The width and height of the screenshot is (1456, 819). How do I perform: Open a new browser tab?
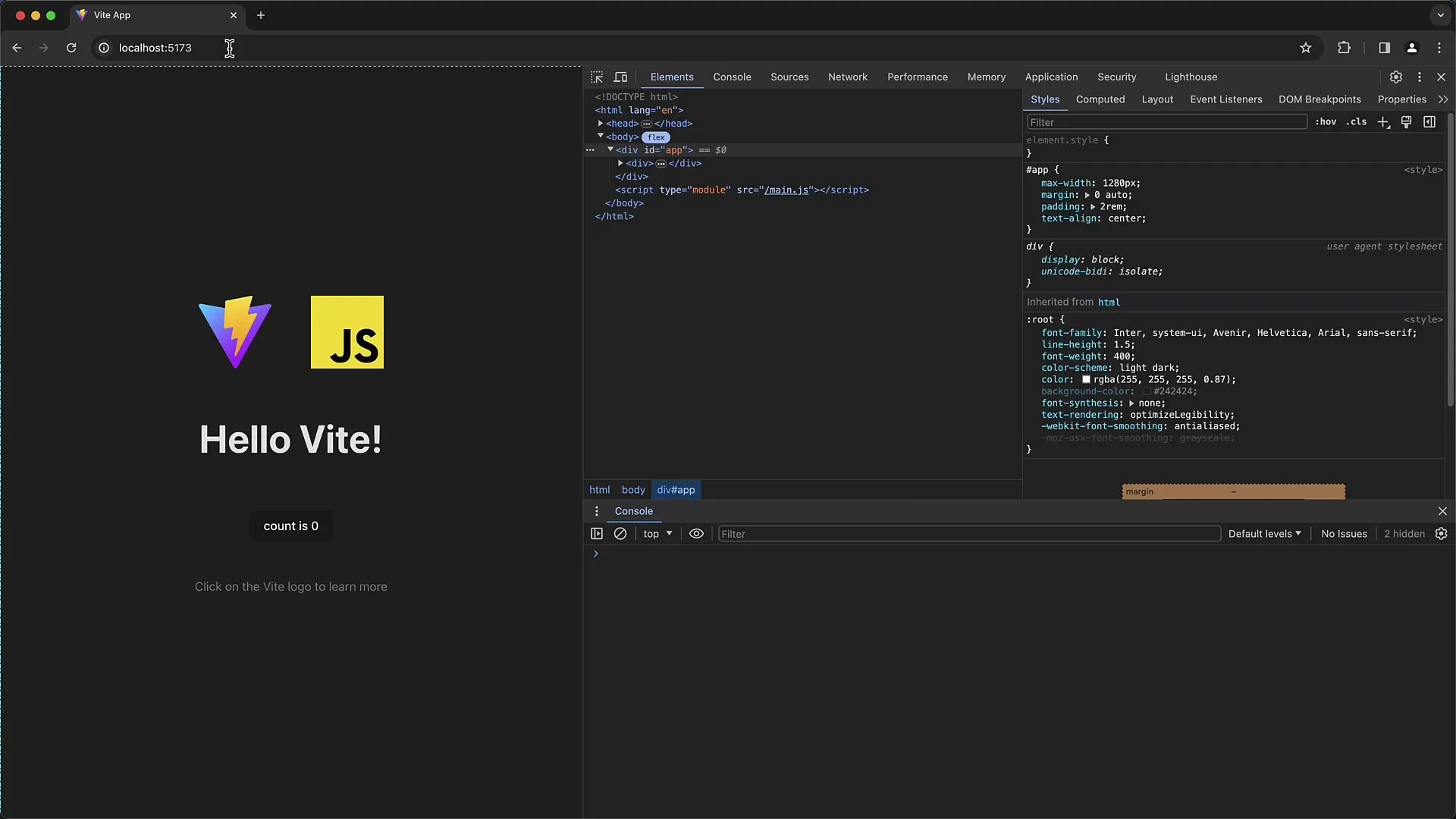point(261,15)
